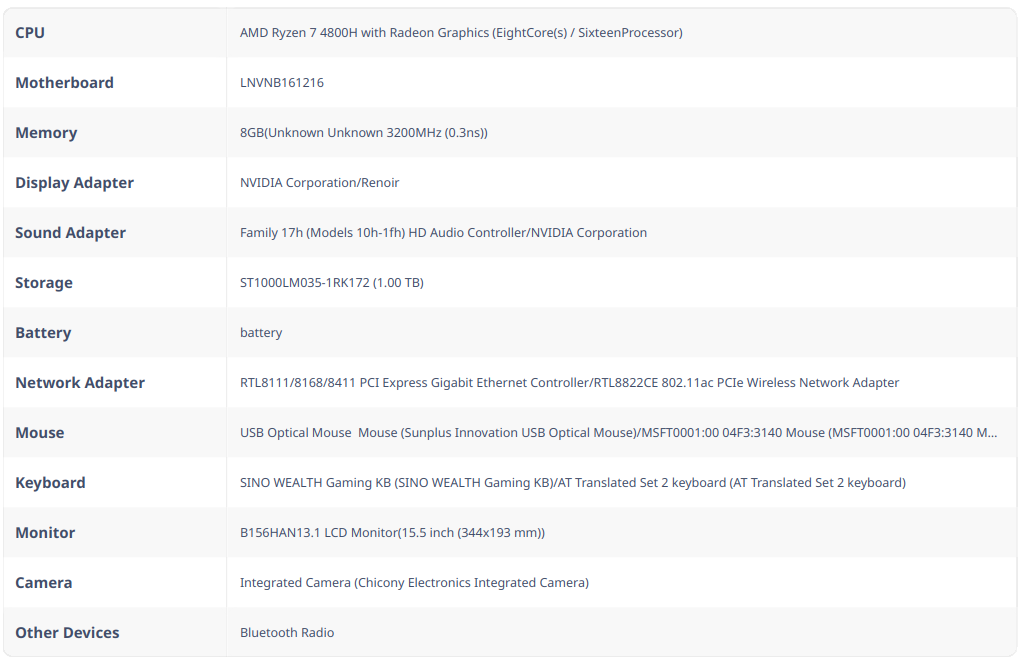Select the Other Devices row label
This screenshot has width=1021, height=668.
[x=67, y=632]
